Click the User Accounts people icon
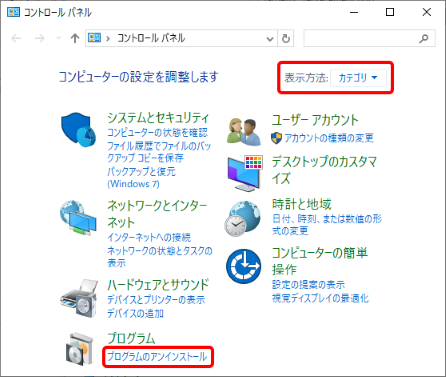This screenshot has height=377, width=446. [x=244, y=131]
